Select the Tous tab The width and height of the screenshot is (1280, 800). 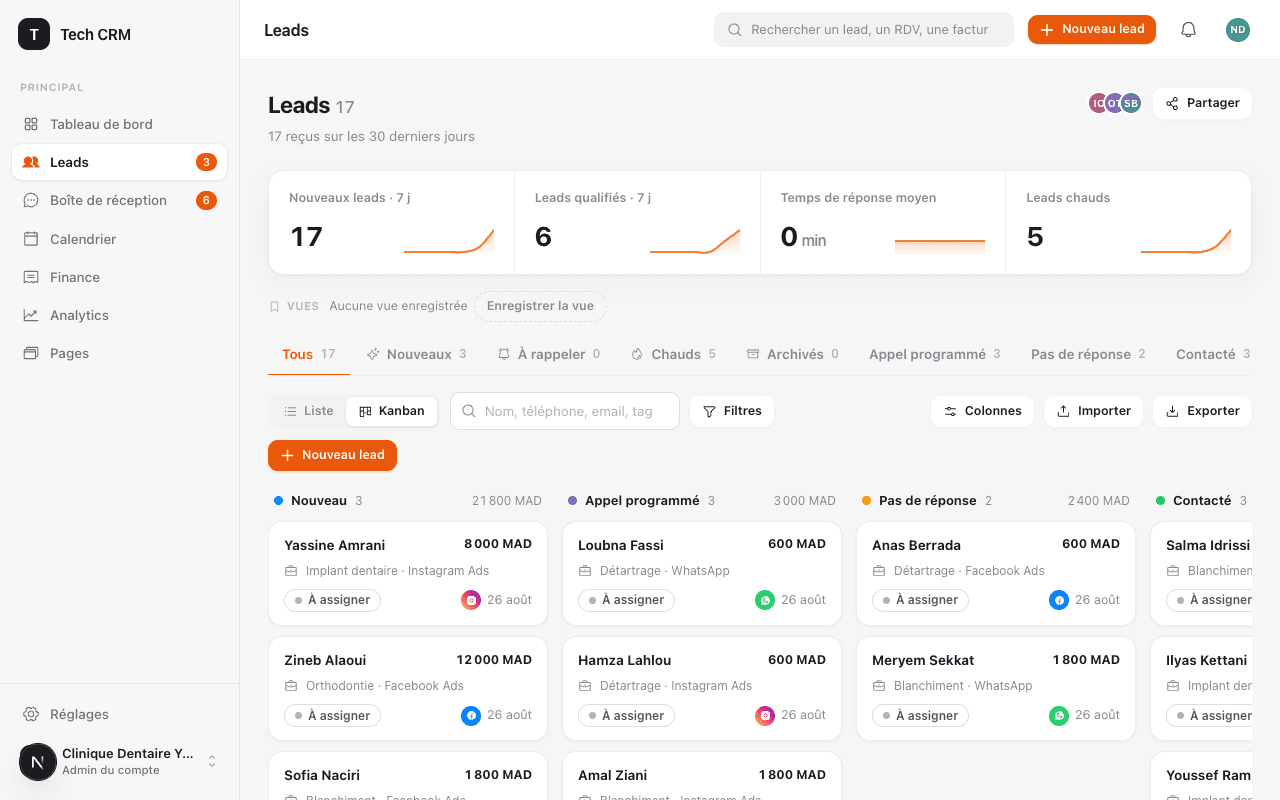[309, 354]
